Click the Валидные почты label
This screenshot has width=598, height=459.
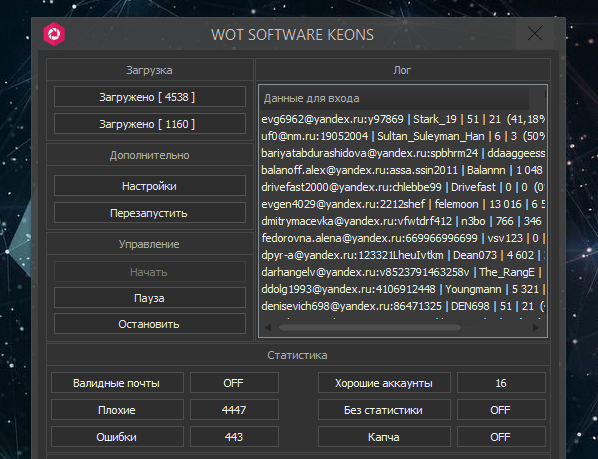pos(117,383)
